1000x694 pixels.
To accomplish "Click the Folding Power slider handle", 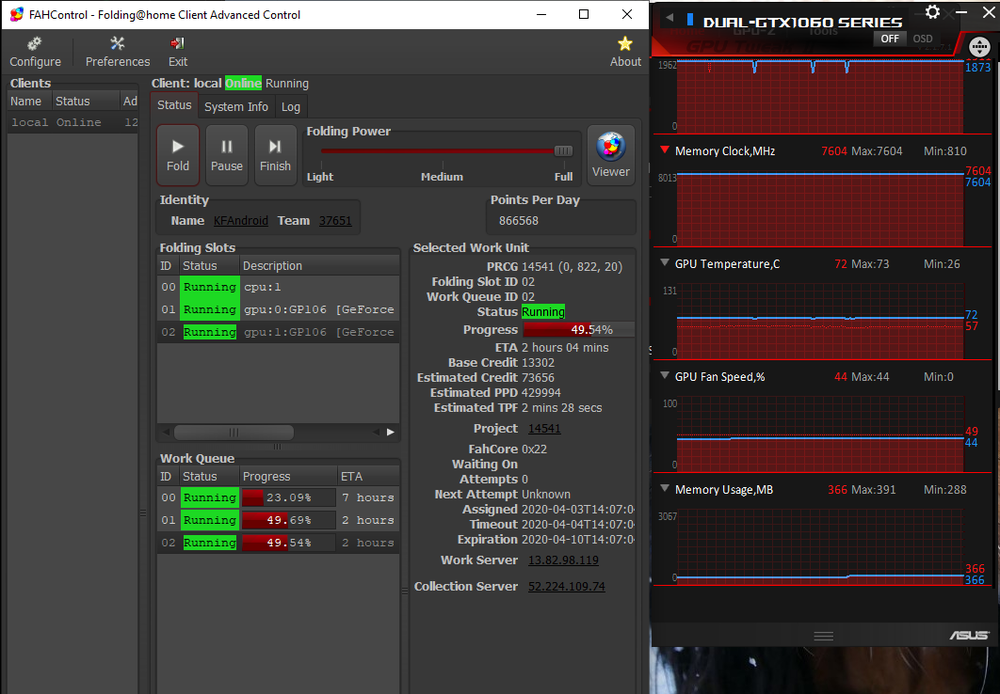I will tap(563, 151).
